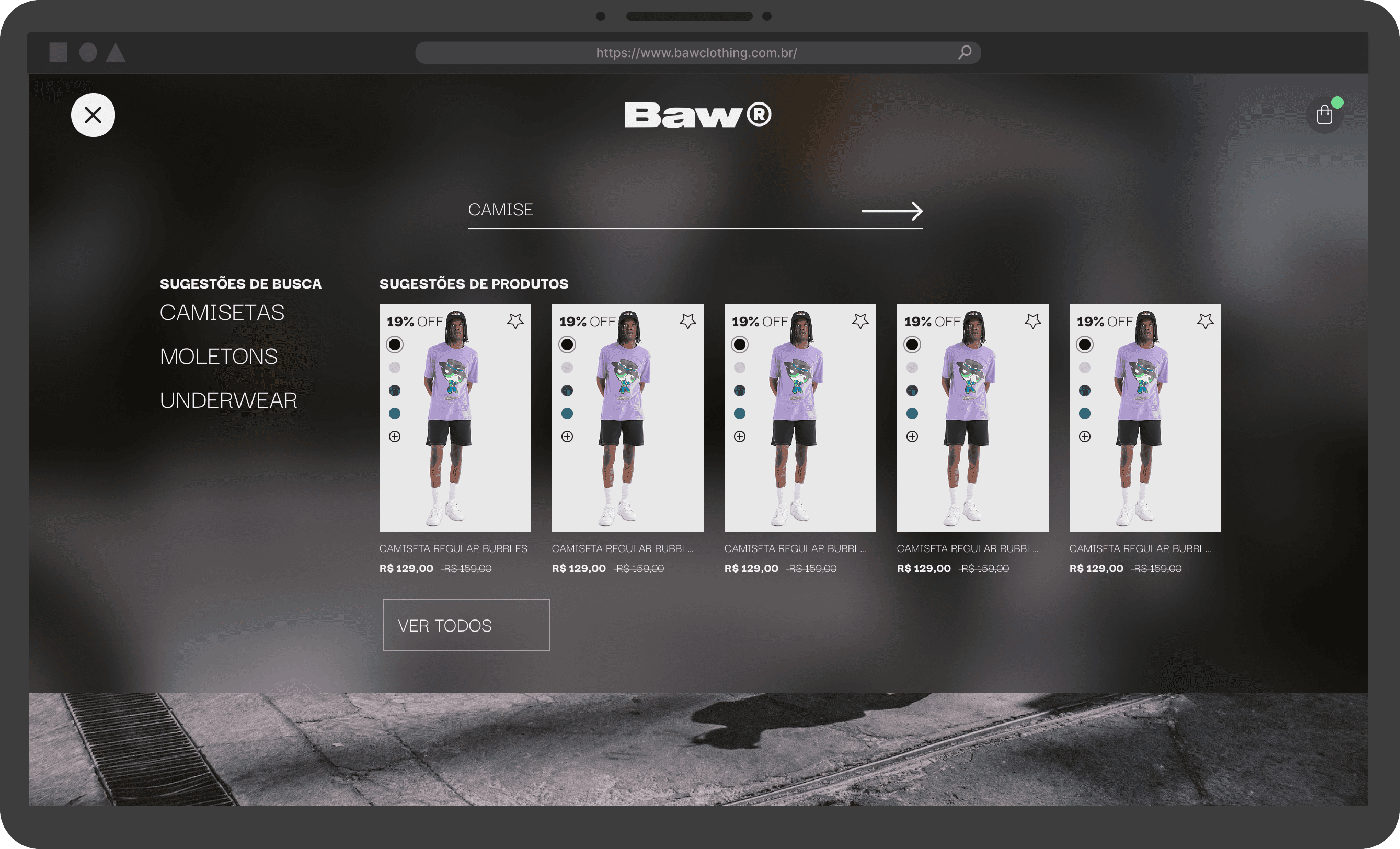This screenshot has width=1400, height=849.
Task: Click the shopping bag cart icon
Action: click(1324, 115)
